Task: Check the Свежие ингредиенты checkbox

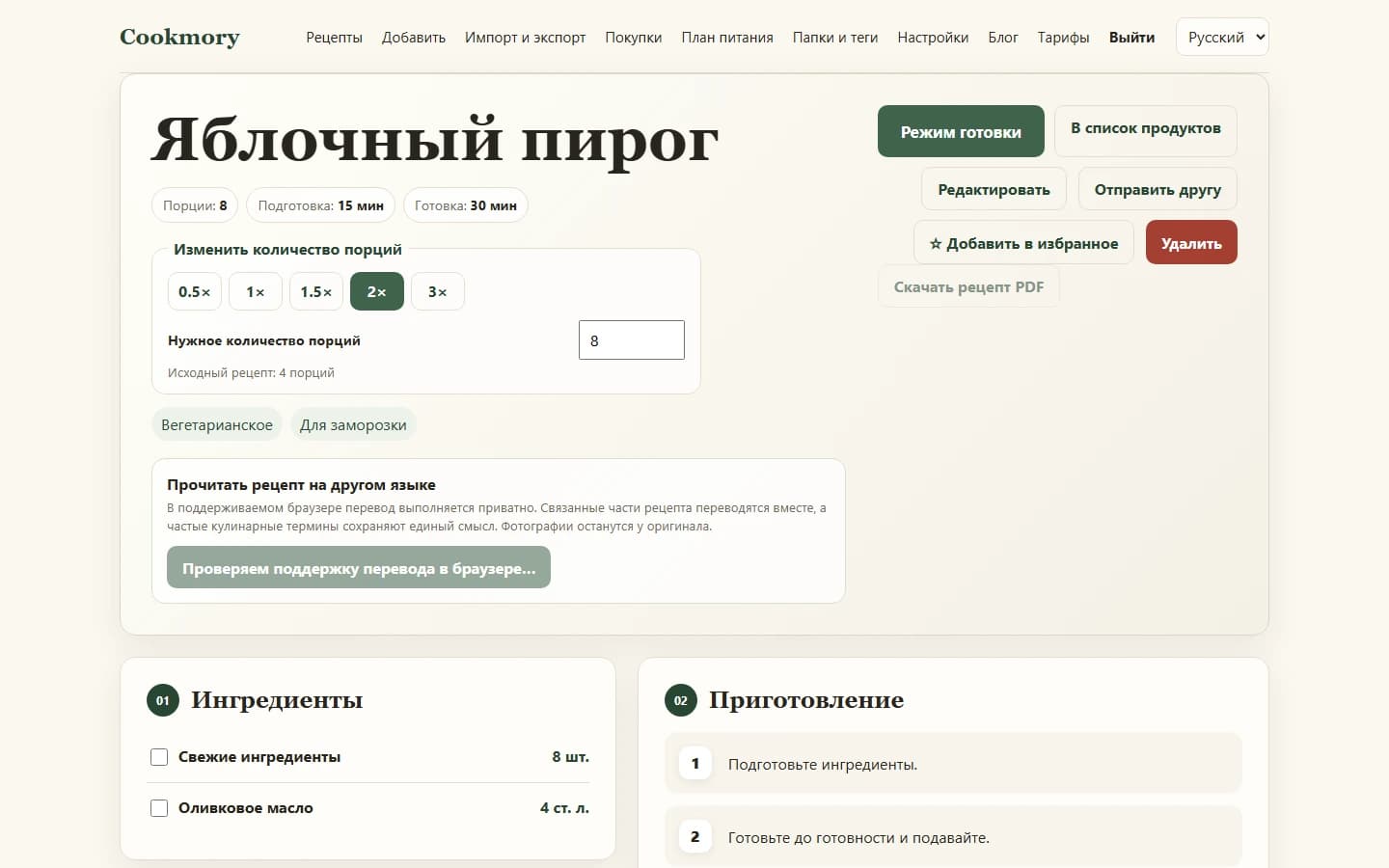Action: coord(159,757)
